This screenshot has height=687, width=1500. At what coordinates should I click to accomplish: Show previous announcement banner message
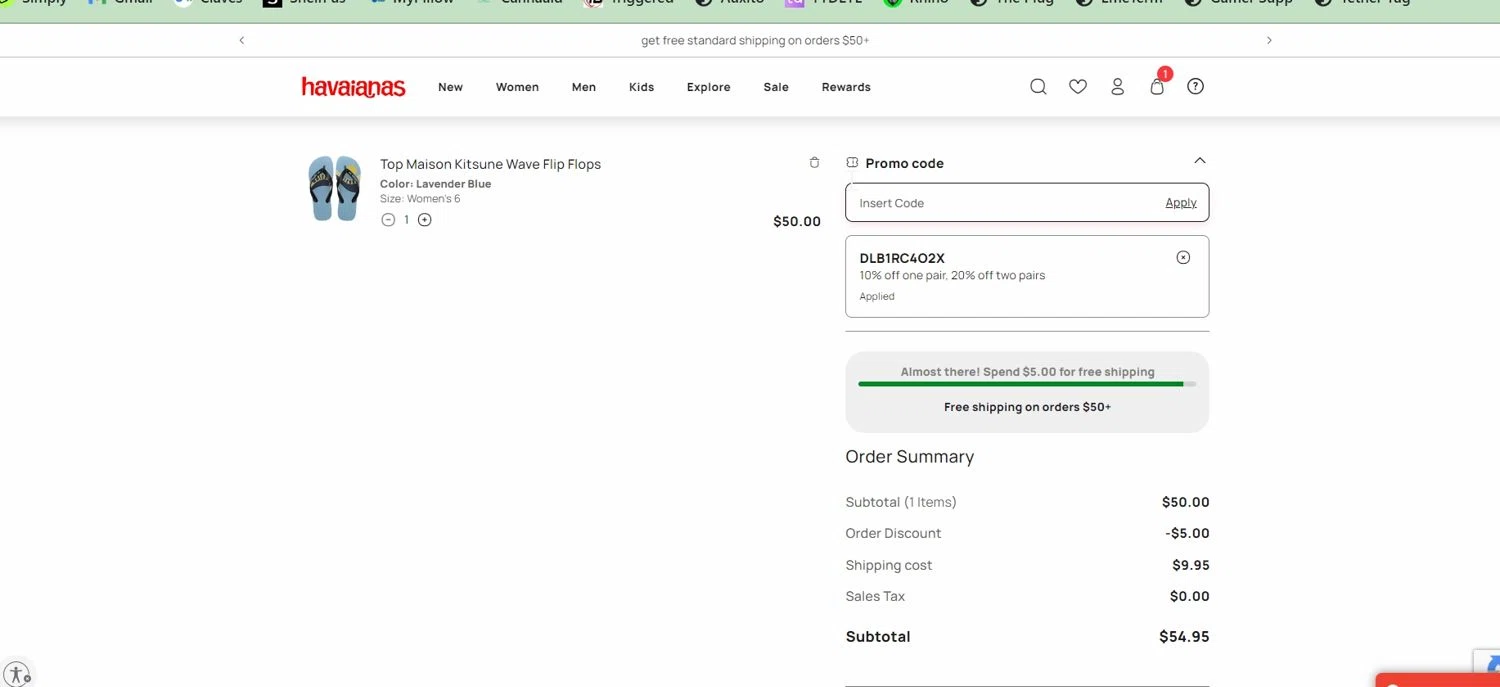pyautogui.click(x=241, y=40)
